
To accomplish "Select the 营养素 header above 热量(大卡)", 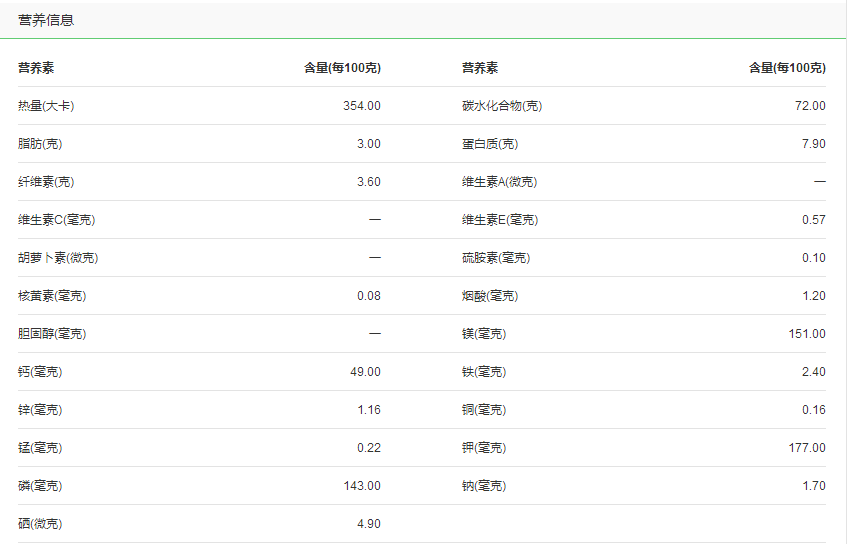I will (x=36, y=68).
